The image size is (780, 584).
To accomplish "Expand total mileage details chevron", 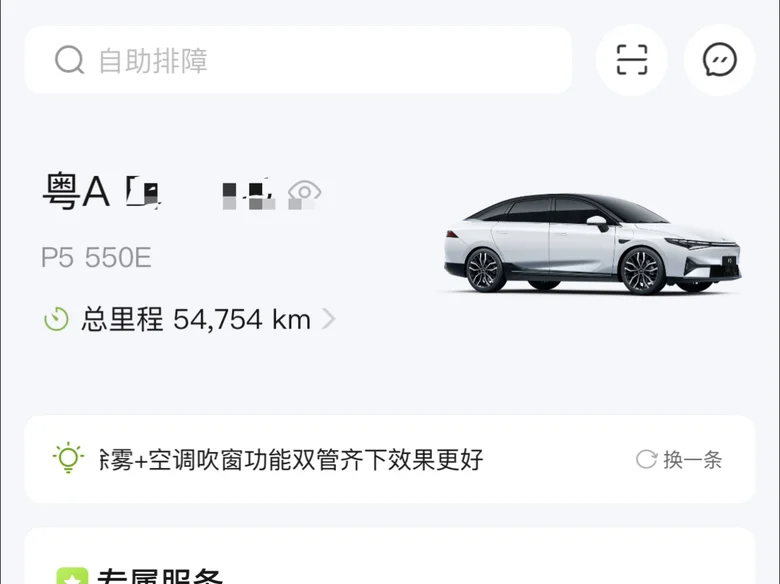I will coord(328,319).
